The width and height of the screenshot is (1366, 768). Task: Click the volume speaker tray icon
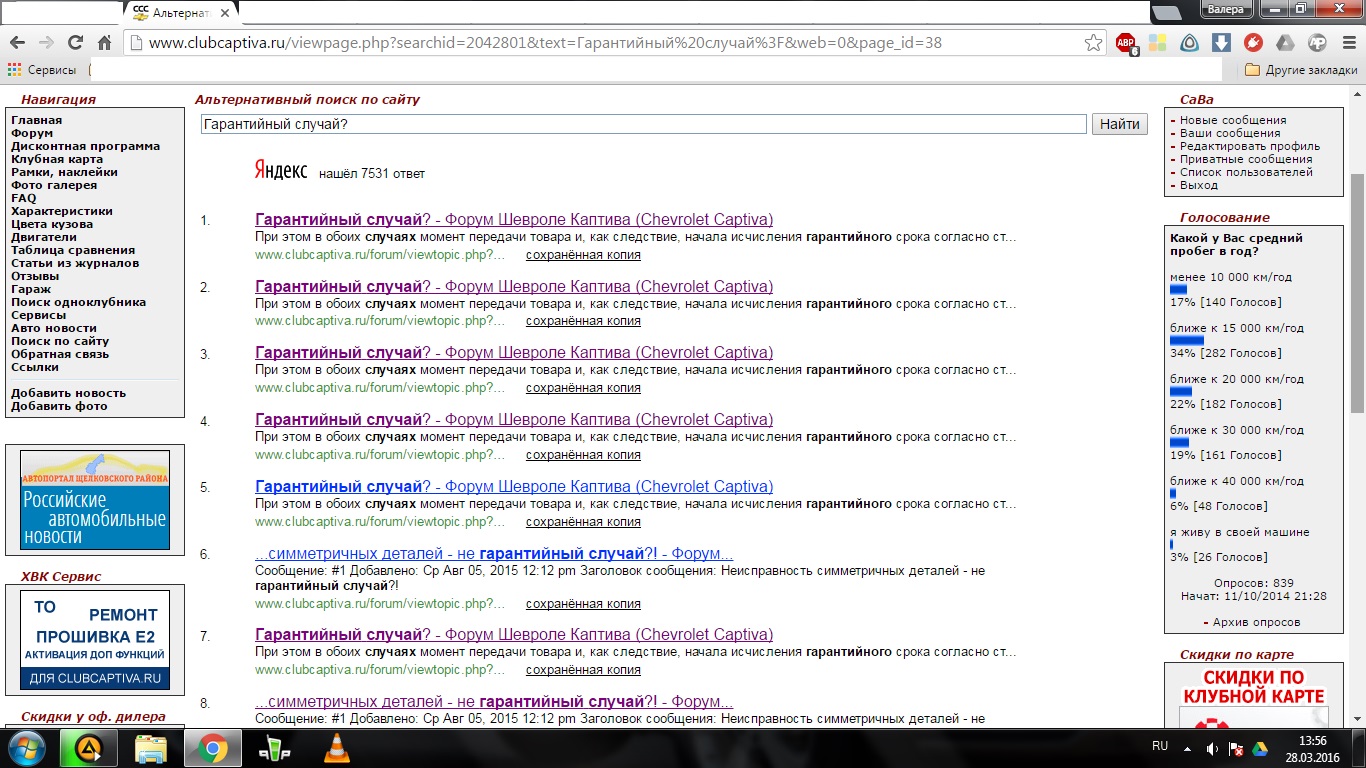[x=1212, y=748]
